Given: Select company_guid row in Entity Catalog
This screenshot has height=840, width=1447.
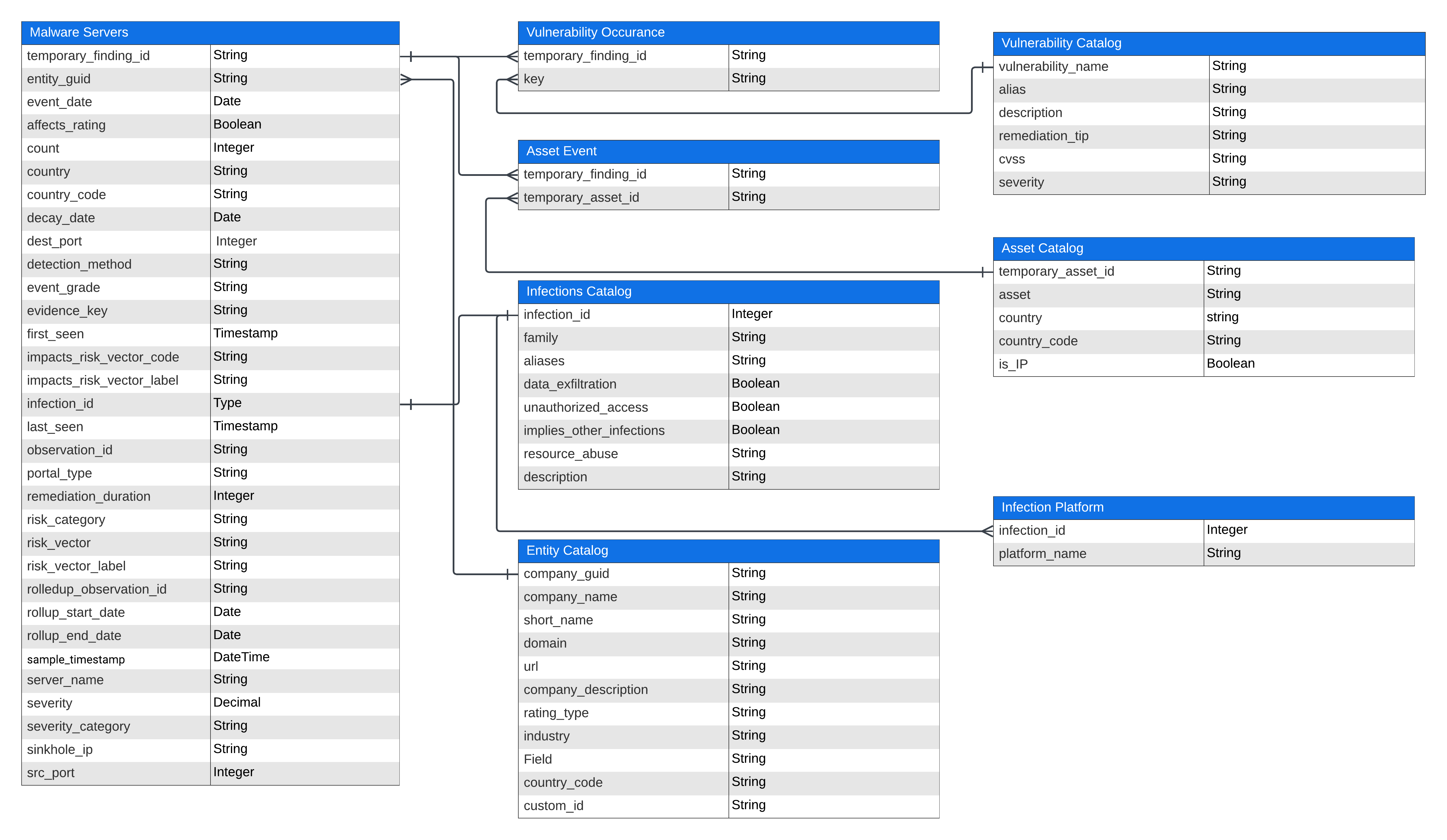Looking at the screenshot, I should click(x=566, y=574).
